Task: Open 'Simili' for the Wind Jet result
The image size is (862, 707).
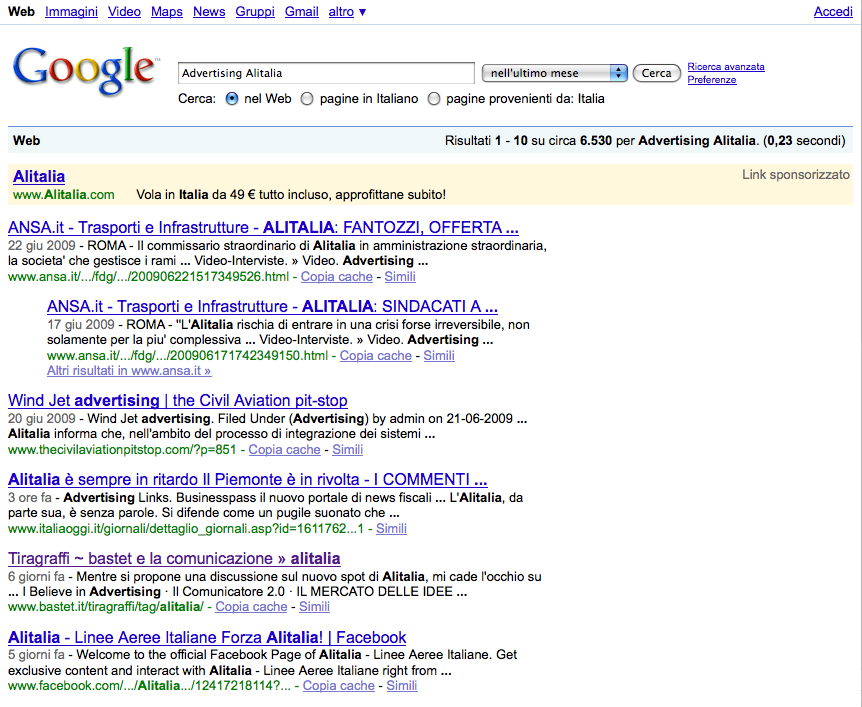Action: click(x=347, y=450)
